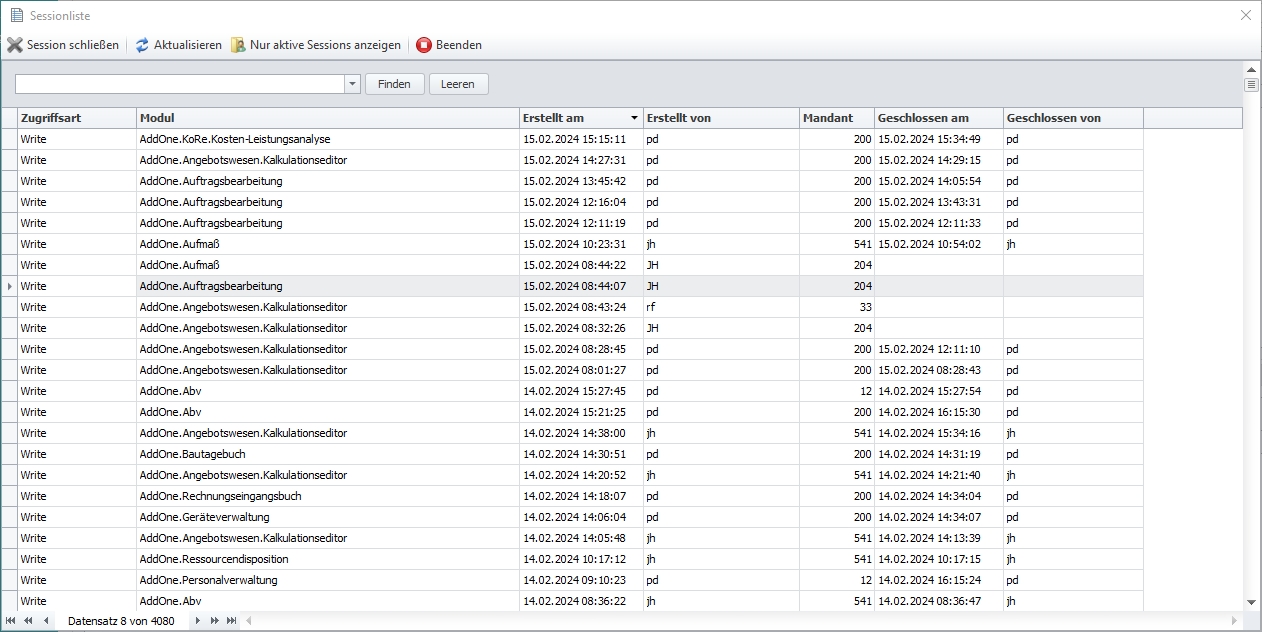Viewport: 1262px width, 632px height.
Task: Click the Leeren button
Action: (458, 84)
